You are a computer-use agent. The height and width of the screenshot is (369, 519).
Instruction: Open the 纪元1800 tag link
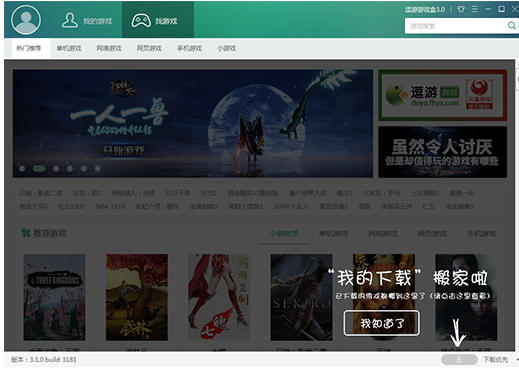coord(71,207)
